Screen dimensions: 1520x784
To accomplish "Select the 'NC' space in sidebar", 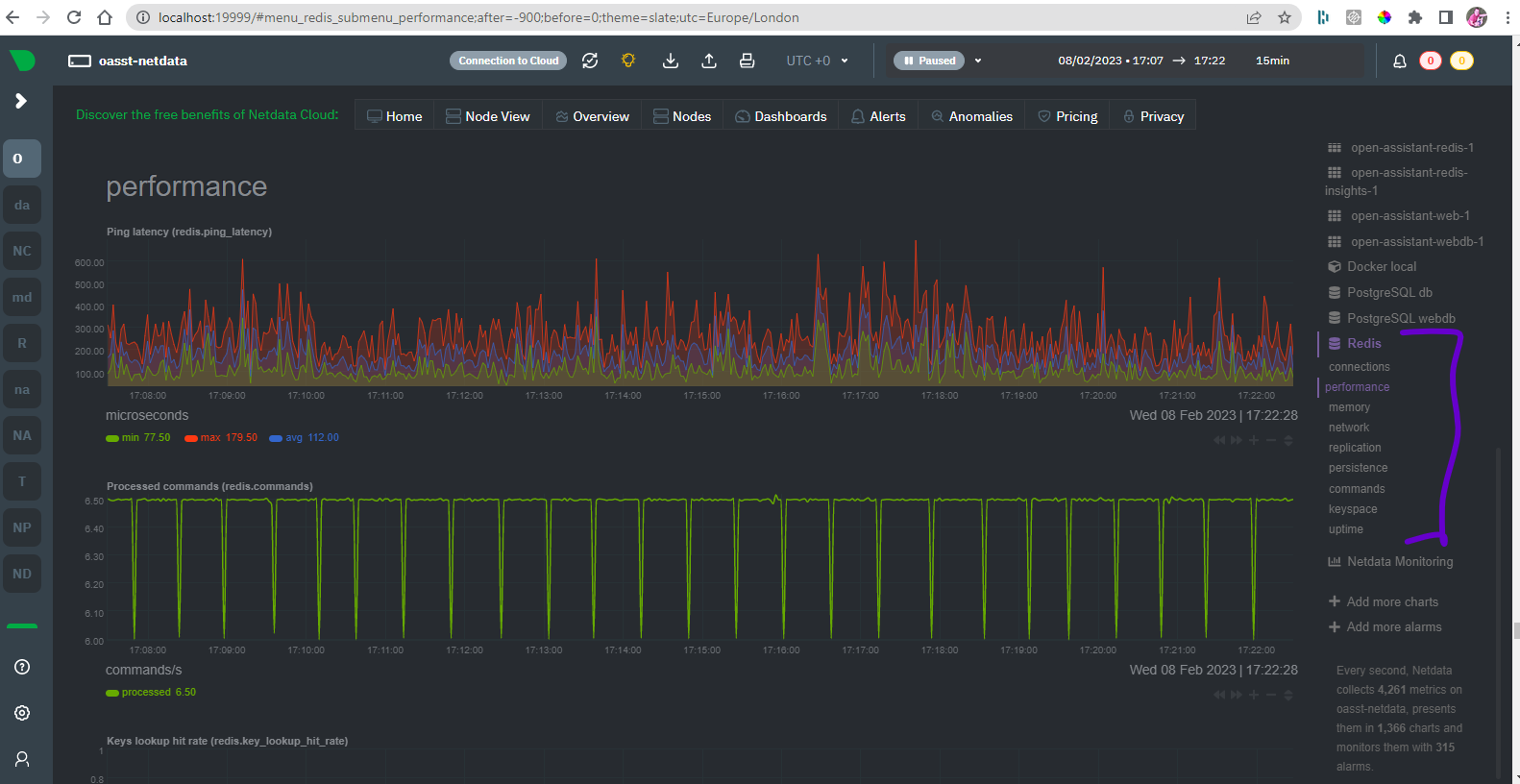I will pyautogui.click(x=22, y=251).
